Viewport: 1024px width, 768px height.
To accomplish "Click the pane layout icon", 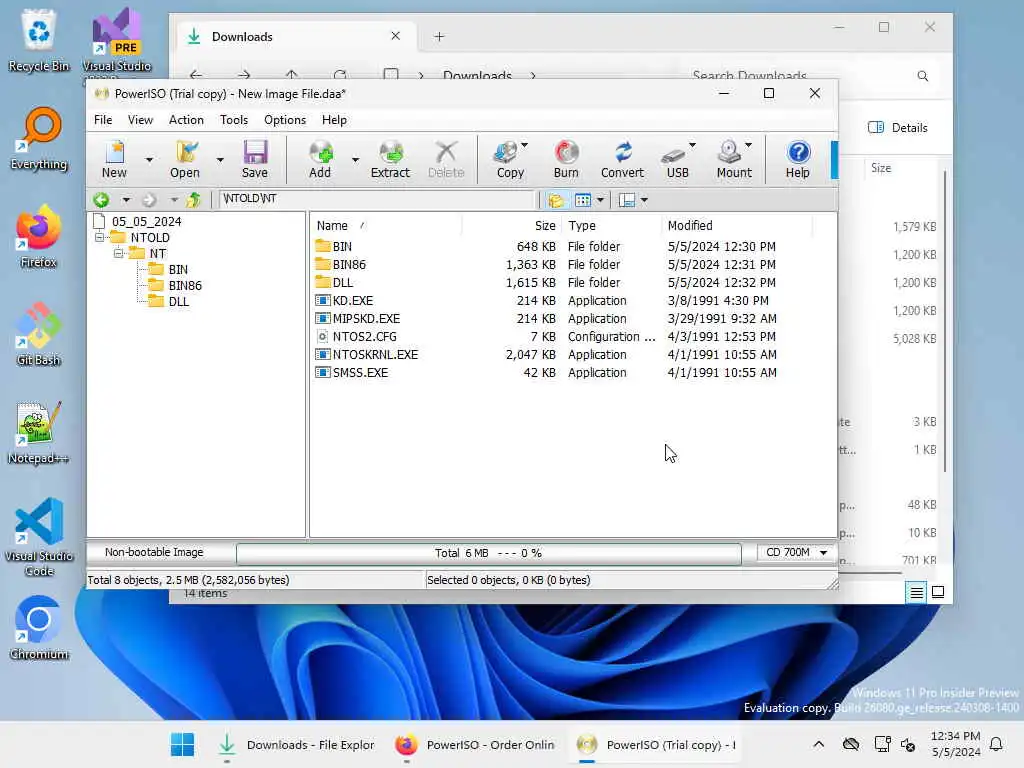I will (627, 200).
